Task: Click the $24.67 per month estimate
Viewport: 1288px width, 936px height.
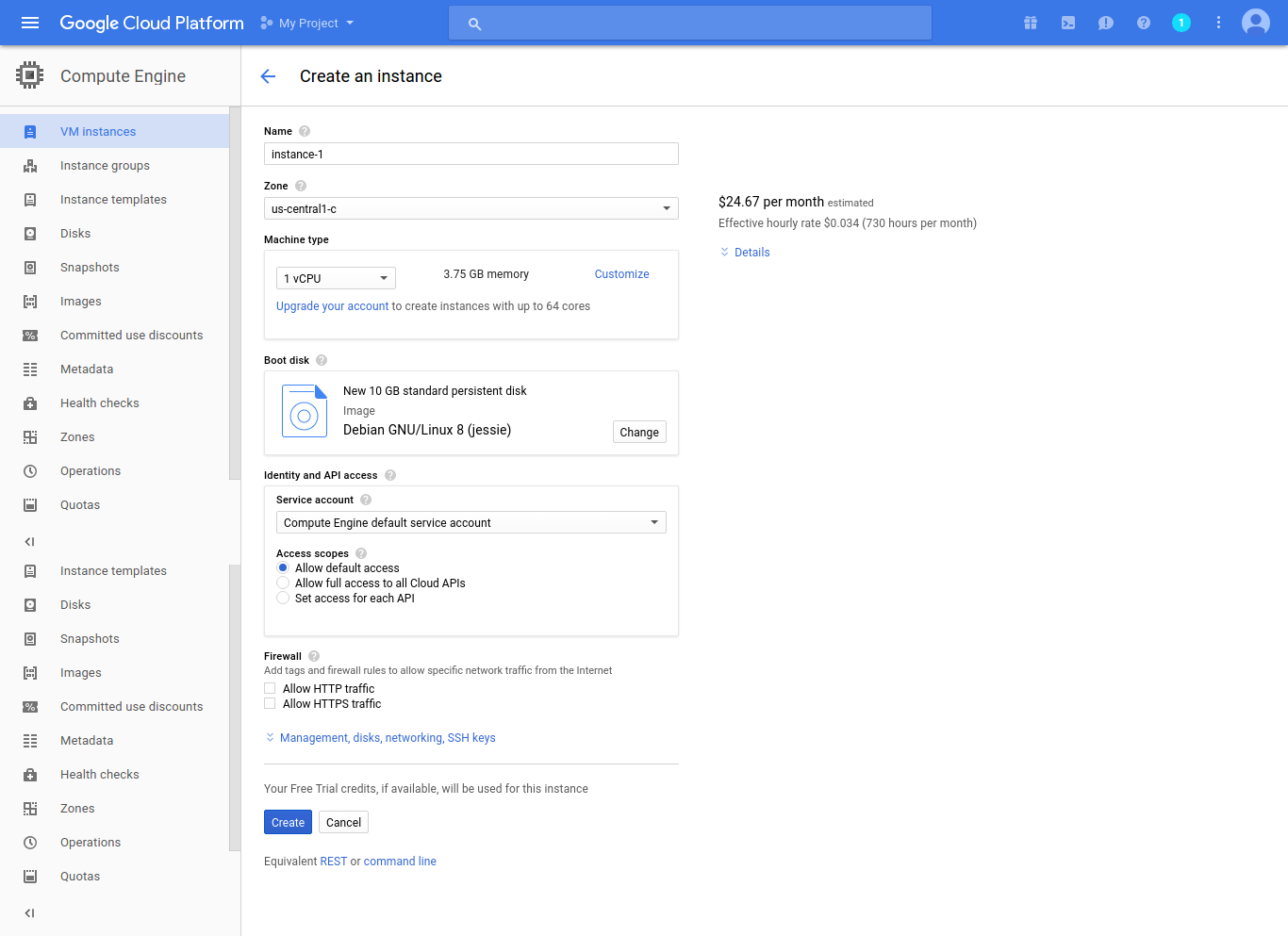Action: 771,202
